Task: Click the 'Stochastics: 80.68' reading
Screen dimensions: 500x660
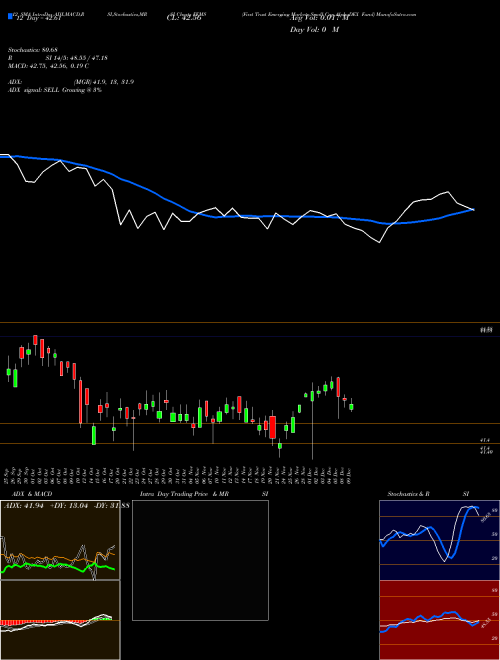Action: pos(32,50)
